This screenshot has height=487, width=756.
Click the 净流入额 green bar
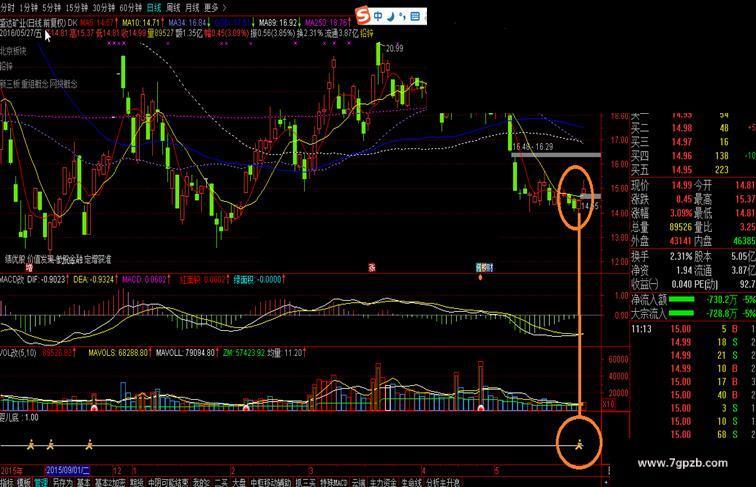coord(681,299)
